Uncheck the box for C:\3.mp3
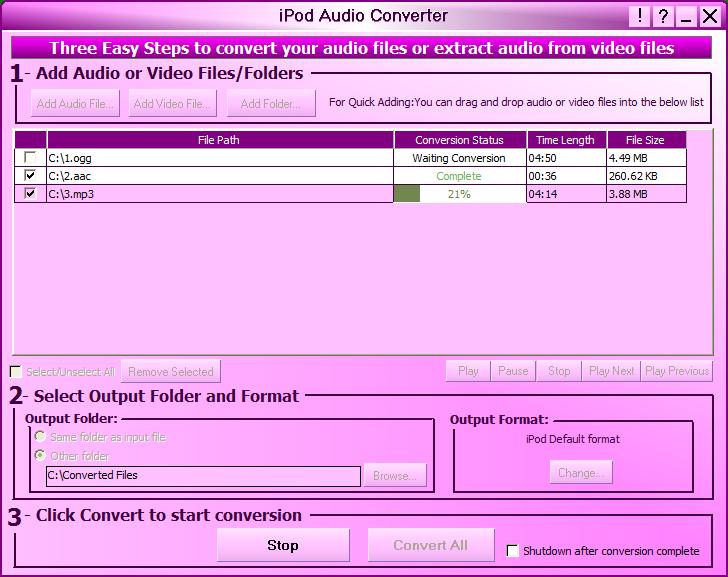 click(x=30, y=193)
